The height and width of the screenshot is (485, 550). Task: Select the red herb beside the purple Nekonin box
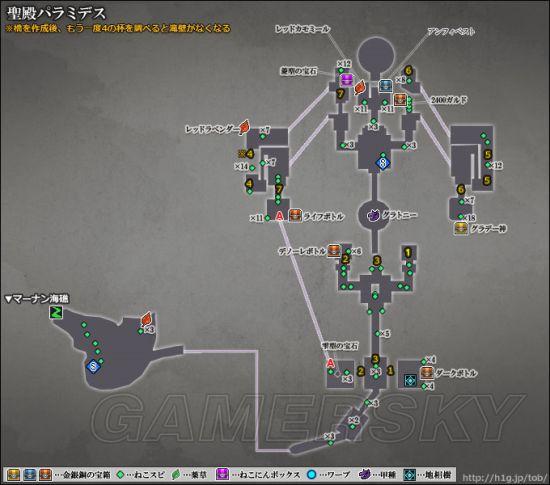[x=360, y=88]
